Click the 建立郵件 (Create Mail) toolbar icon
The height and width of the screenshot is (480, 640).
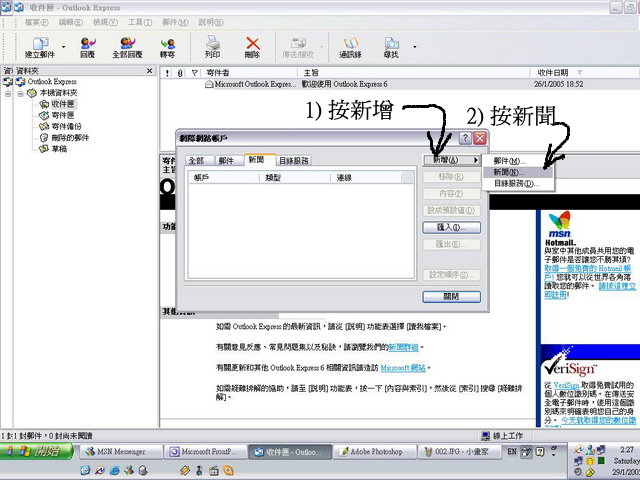(39, 46)
